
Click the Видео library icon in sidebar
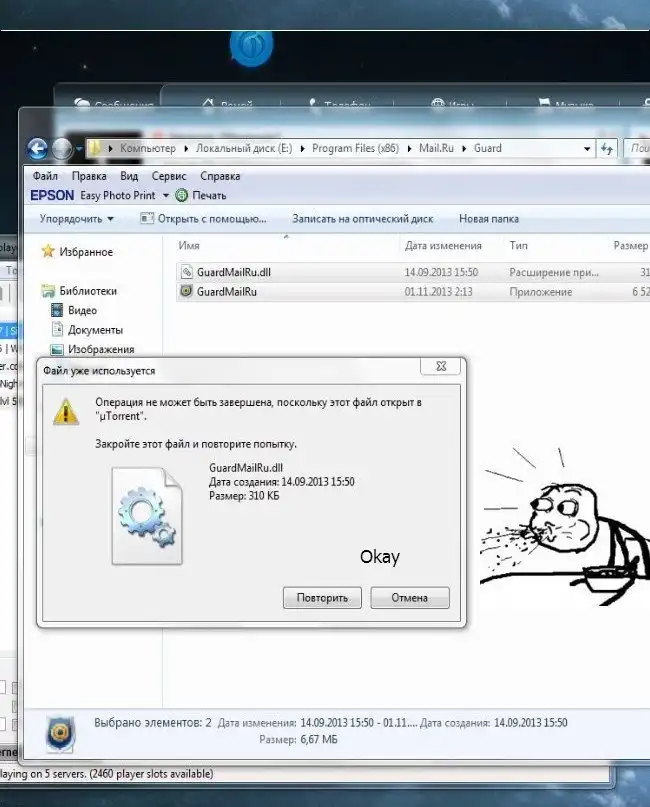point(58,311)
